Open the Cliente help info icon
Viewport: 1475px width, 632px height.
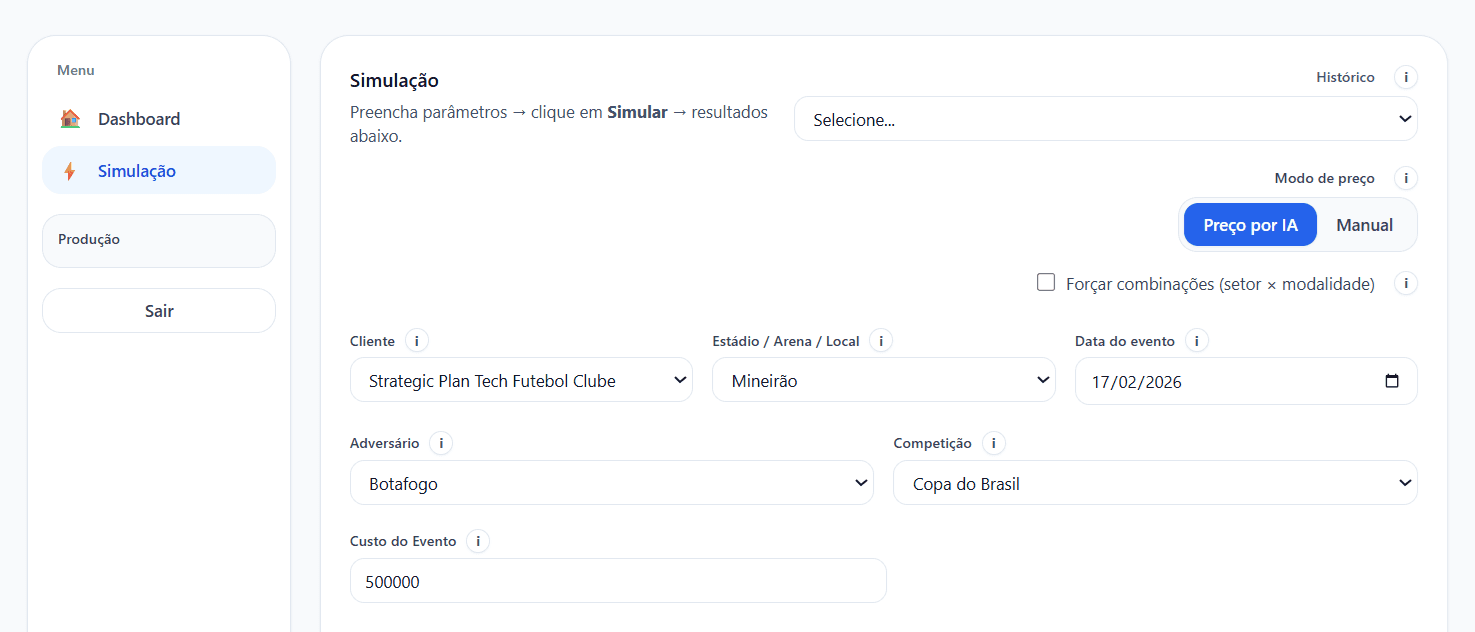pos(417,340)
